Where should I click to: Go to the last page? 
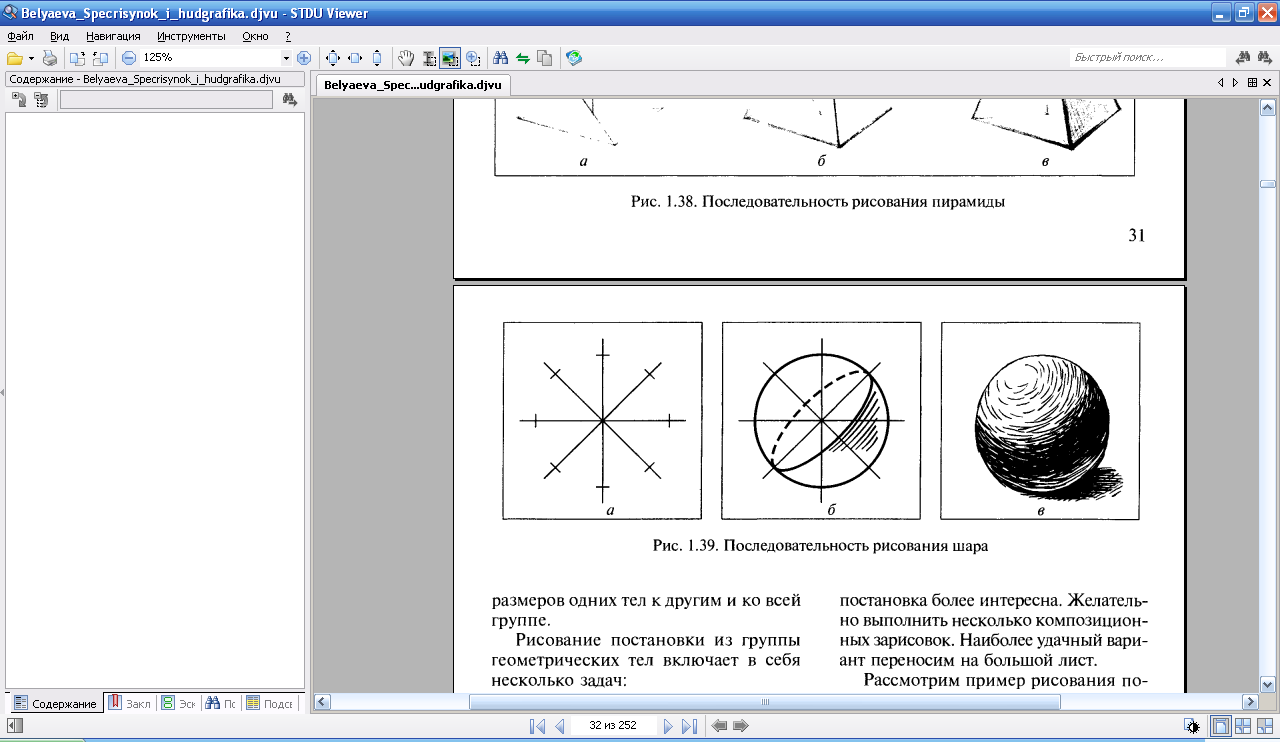pyautogui.click(x=689, y=726)
